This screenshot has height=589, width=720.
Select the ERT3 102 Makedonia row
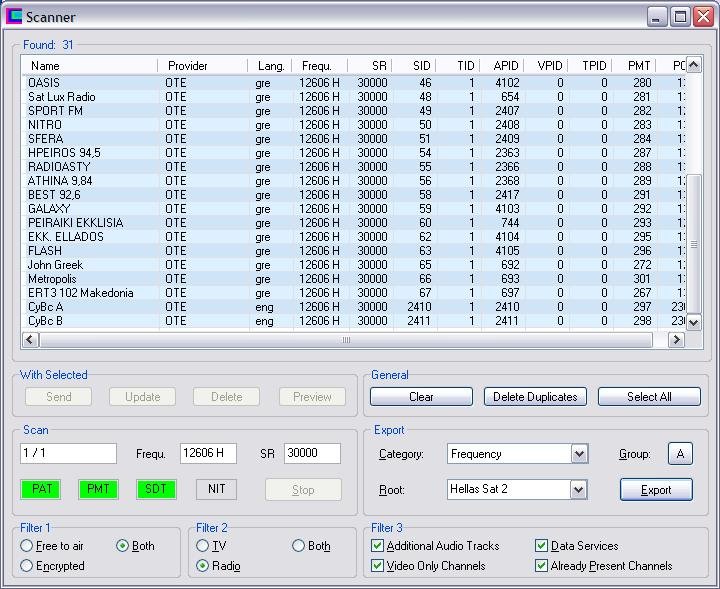(x=354, y=293)
